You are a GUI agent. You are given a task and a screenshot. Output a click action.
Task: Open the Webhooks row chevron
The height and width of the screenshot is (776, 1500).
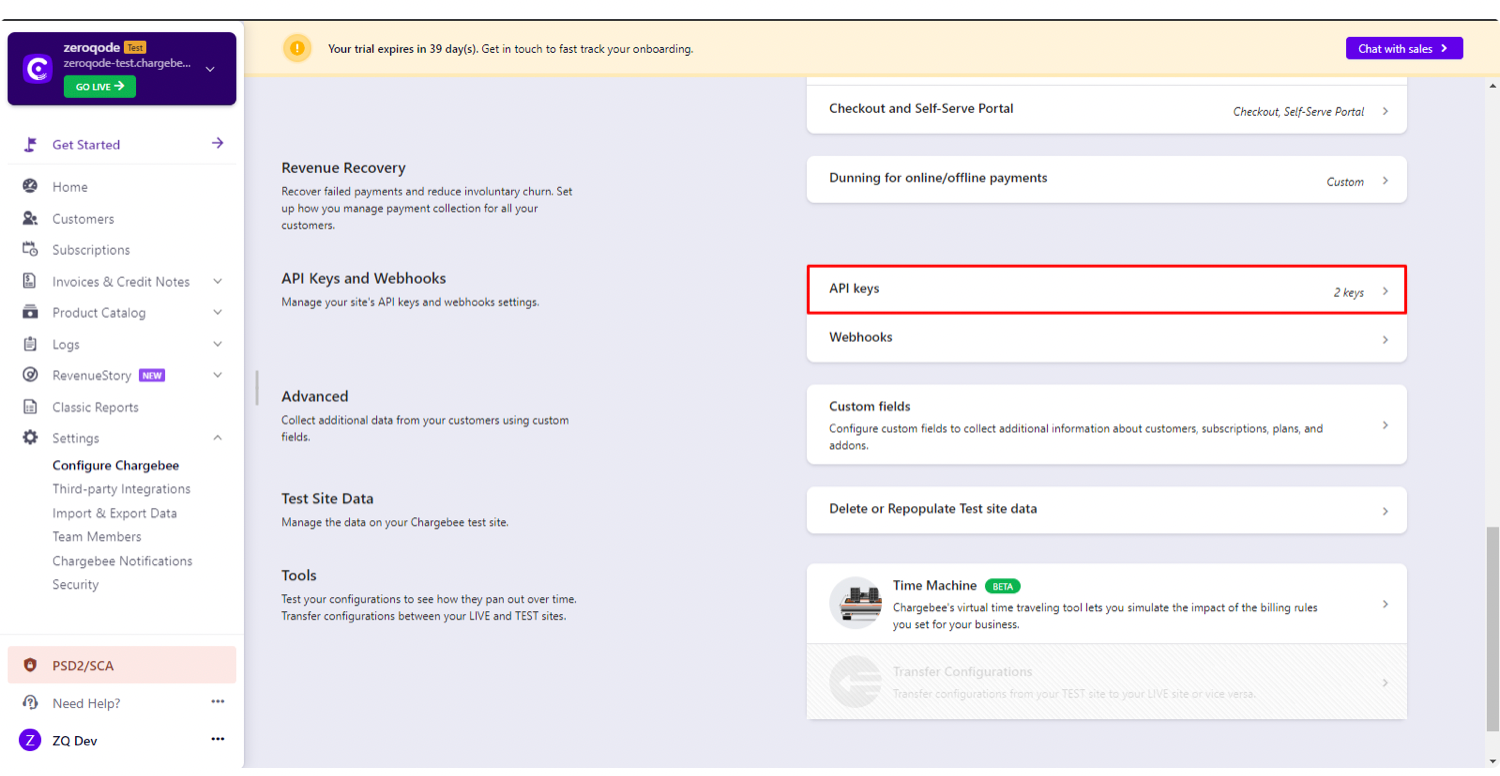(x=1385, y=340)
